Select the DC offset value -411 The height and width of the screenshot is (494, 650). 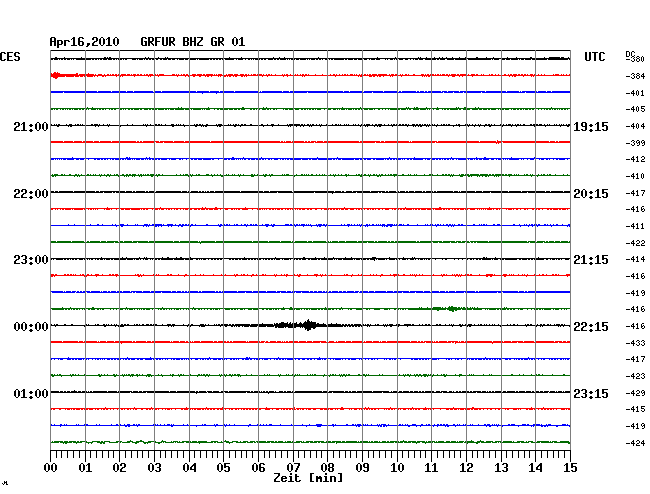[635, 226]
